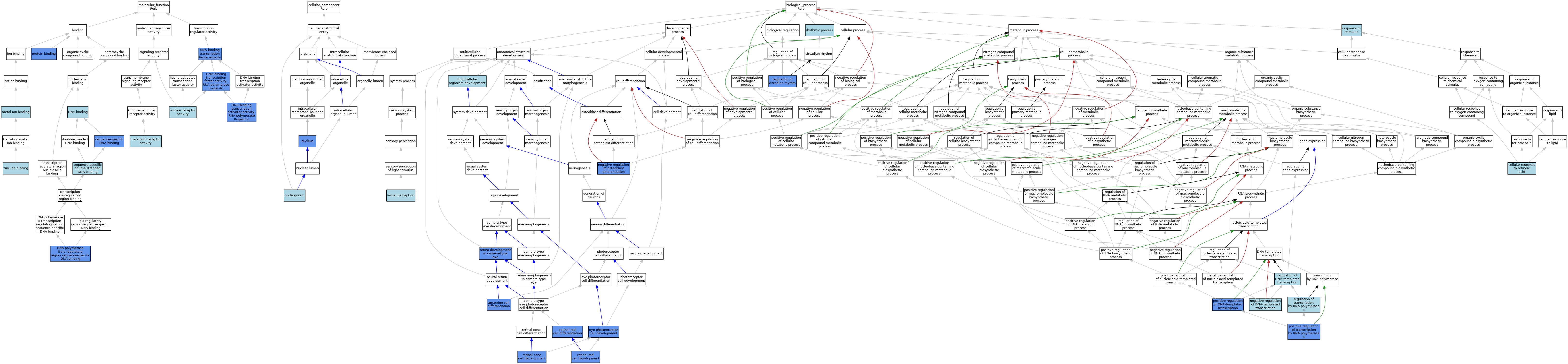Viewport: 1568px width, 364px height.
Task: Select the RNA biosynthetic process node
Action: [x=1251, y=195]
